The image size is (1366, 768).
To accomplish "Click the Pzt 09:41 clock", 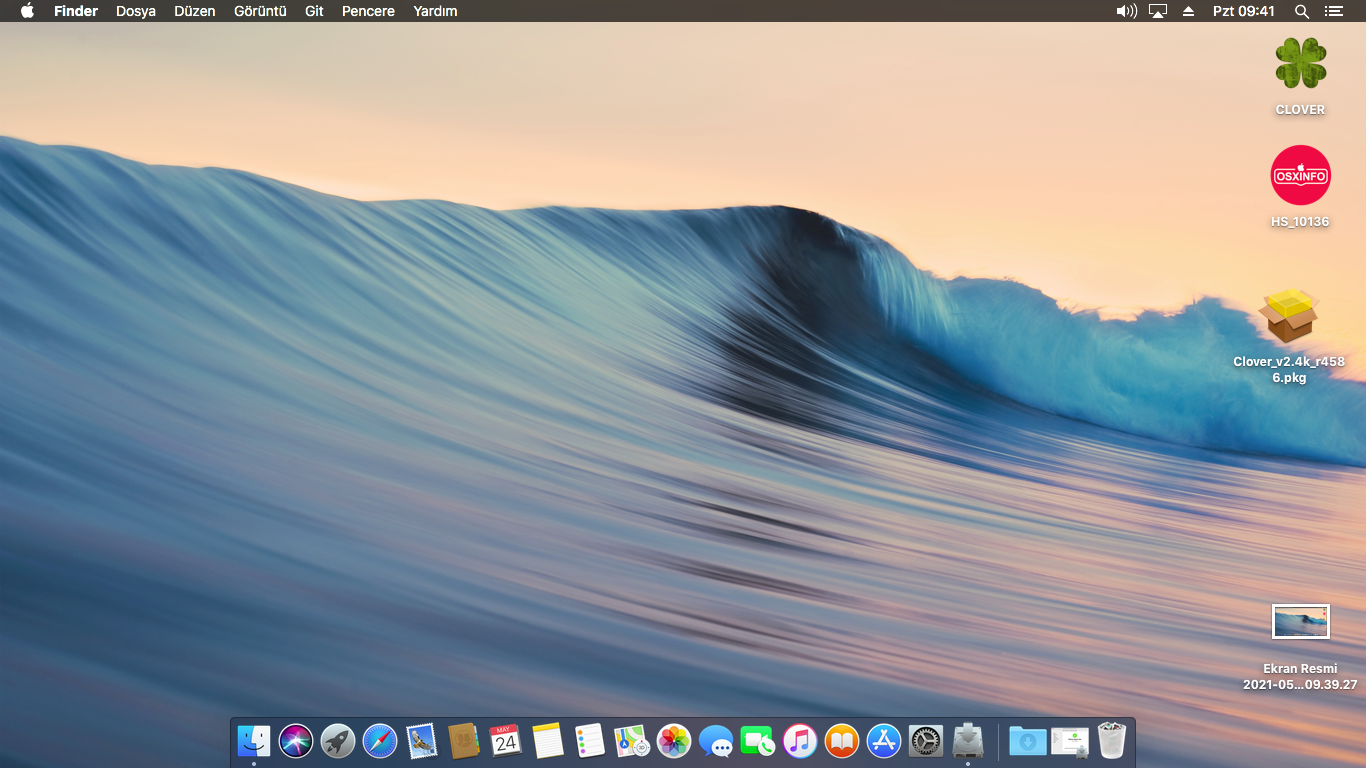I will 1244,11.
